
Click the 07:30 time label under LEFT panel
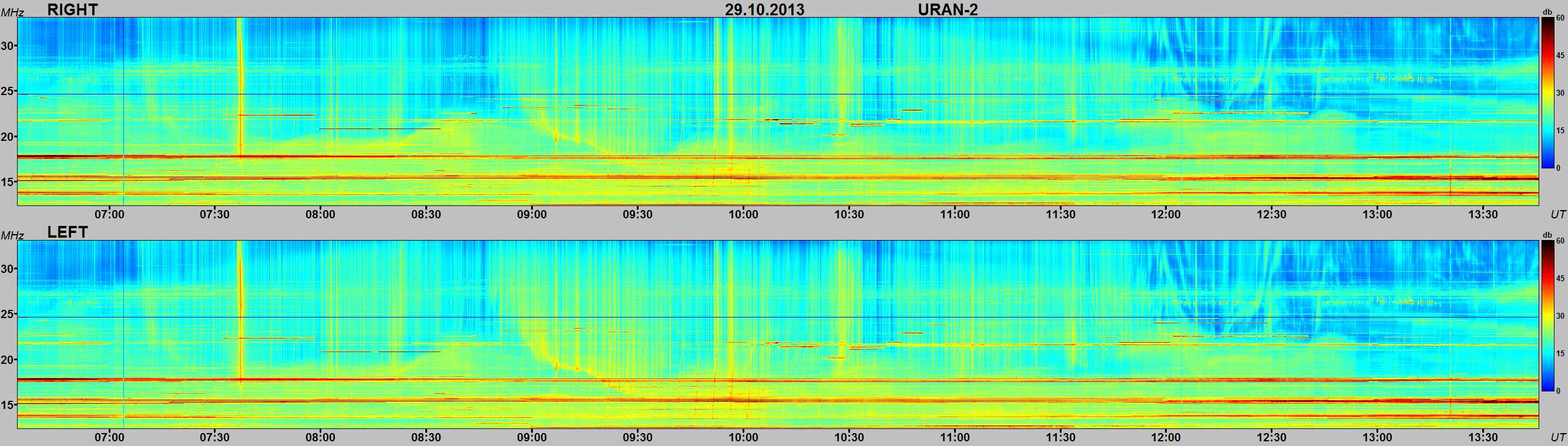(x=215, y=437)
